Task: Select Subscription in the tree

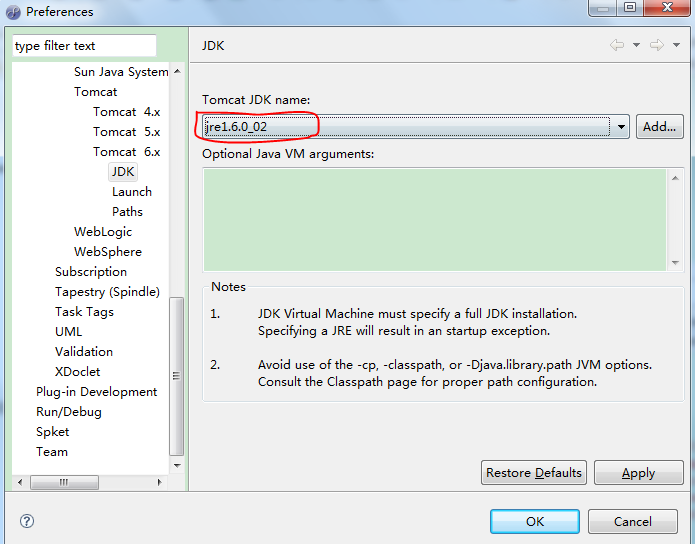Action: pyautogui.click(x=91, y=271)
